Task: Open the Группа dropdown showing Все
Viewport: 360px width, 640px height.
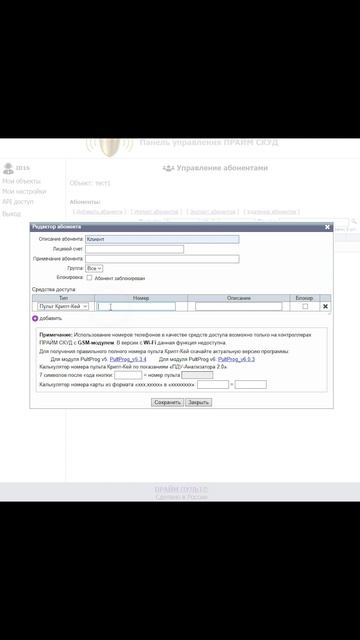Action: 94,269
